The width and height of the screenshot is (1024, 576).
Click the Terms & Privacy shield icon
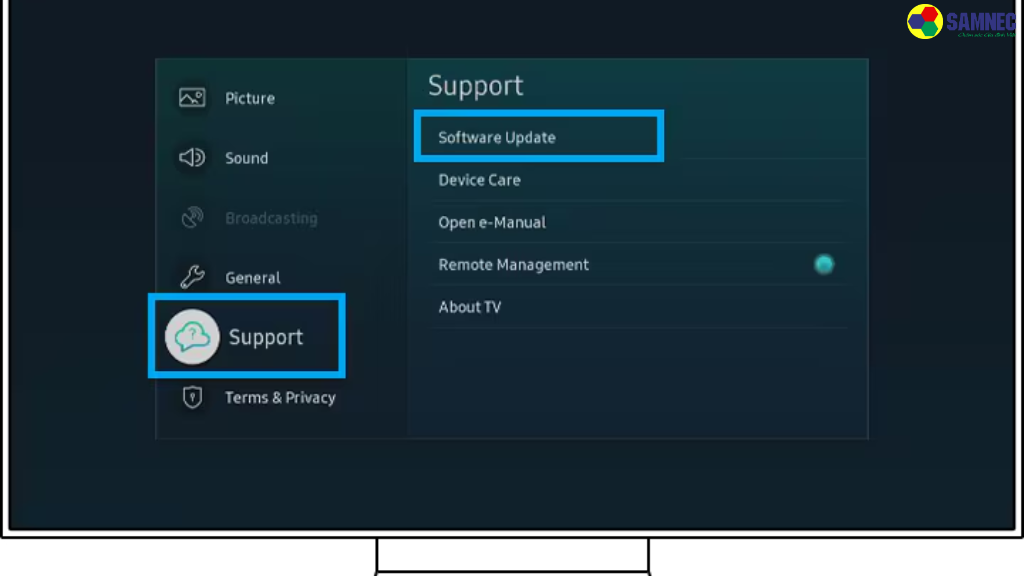tap(191, 397)
